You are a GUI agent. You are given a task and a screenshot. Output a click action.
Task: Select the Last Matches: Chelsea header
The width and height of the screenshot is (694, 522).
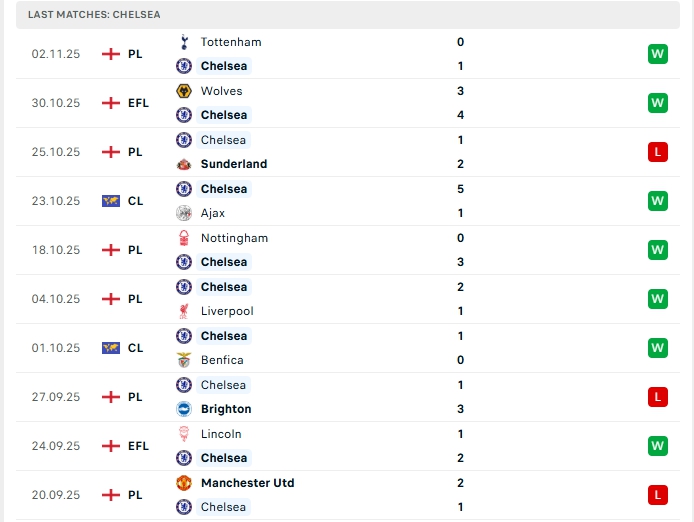[x=348, y=15]
